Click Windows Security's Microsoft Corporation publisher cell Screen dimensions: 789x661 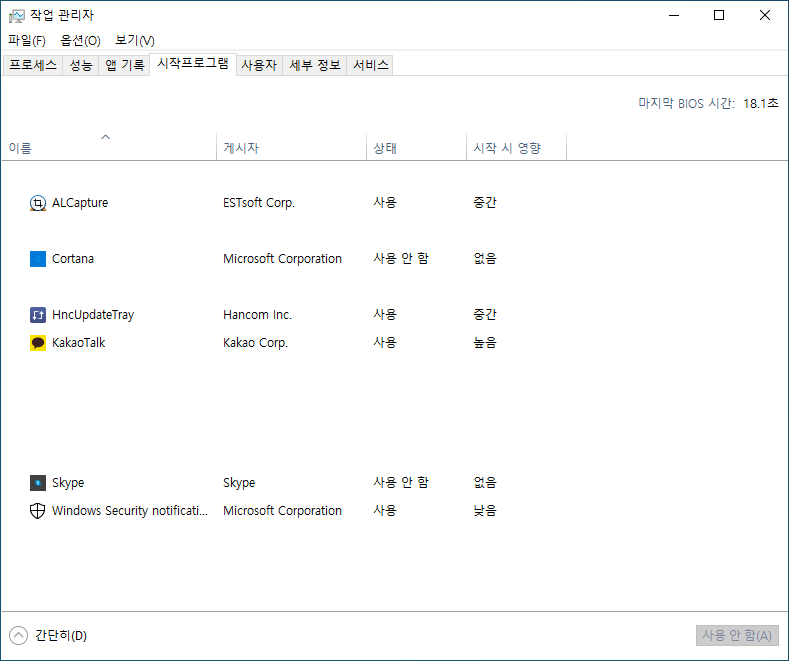point(282,511)
